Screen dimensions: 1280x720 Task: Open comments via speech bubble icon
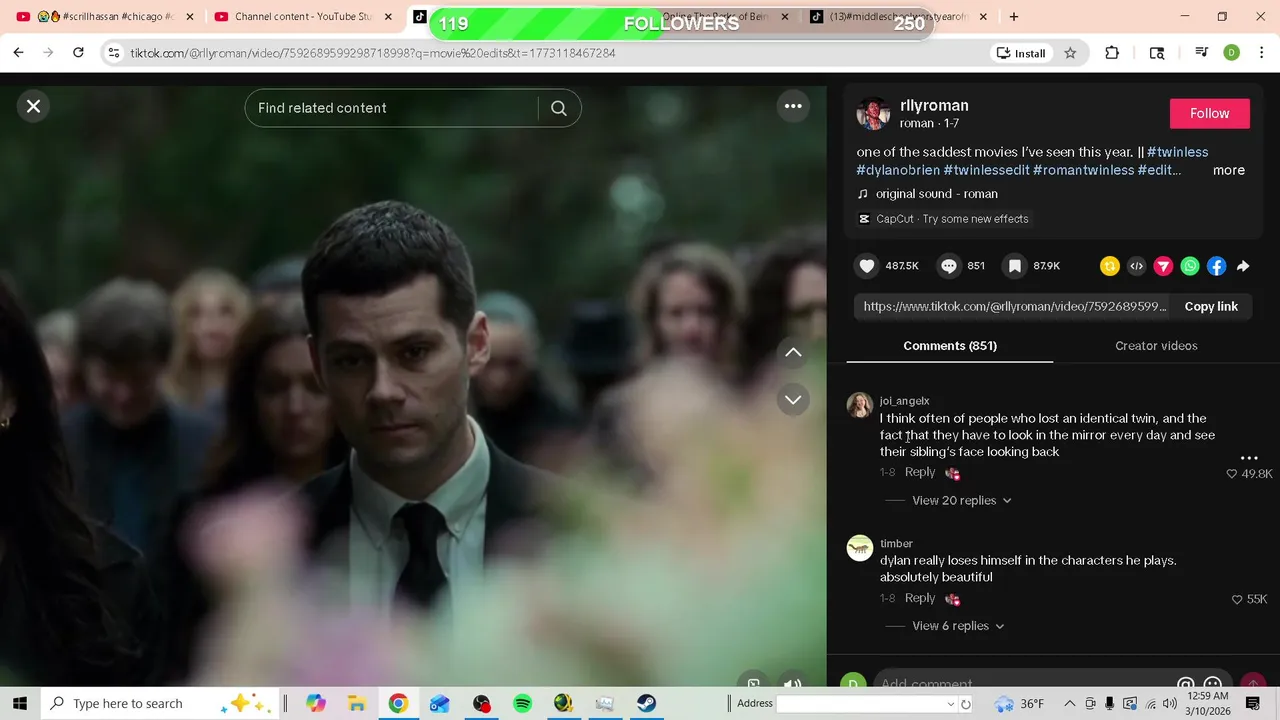(949, 266)
